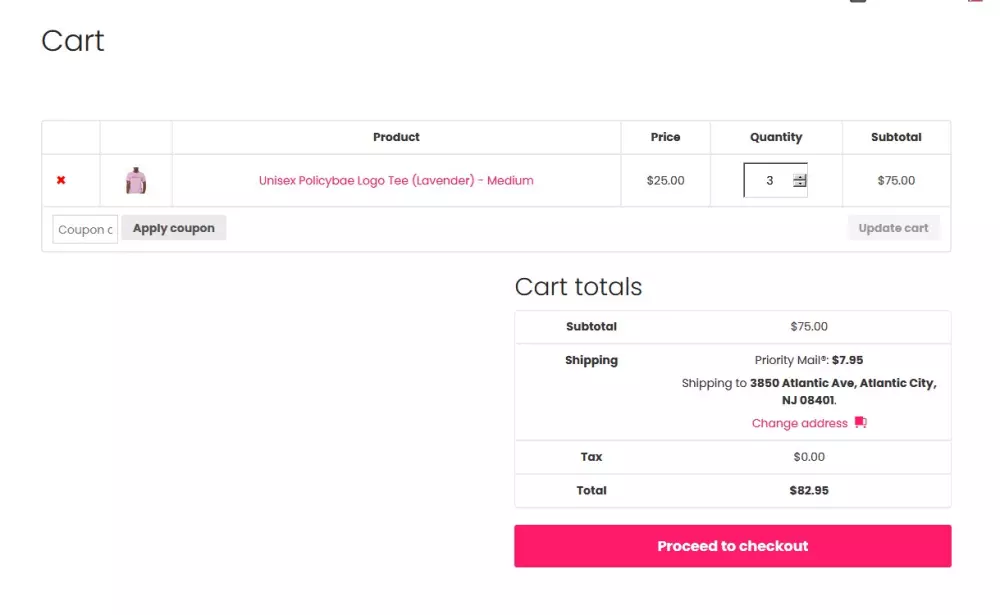
Task: Click the Product column header
Action: click(396, 137)
